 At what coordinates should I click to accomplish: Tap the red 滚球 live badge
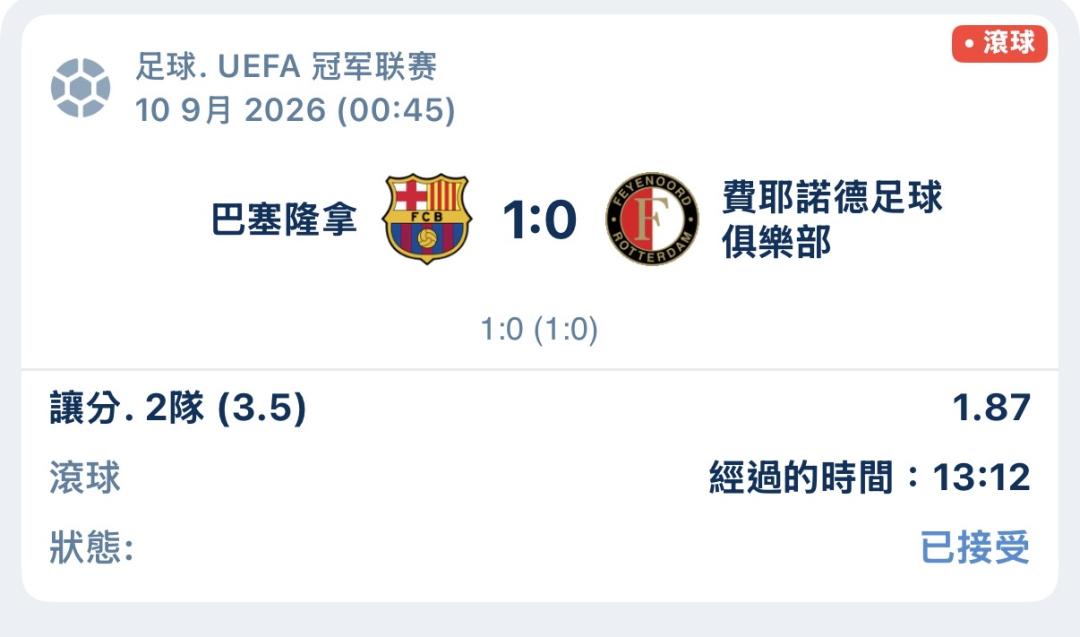[999, 43]
